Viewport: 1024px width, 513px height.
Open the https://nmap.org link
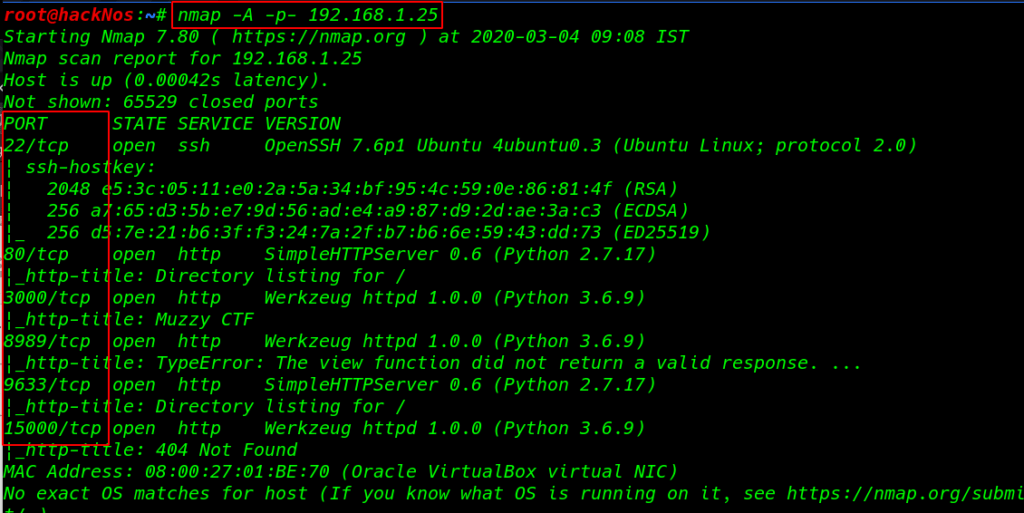coord(319,37)
